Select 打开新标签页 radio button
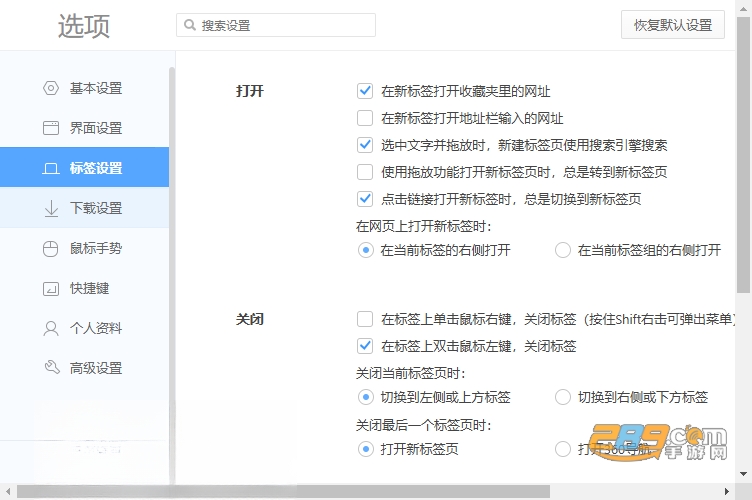Screen dimensions: 752x500 point(365,449)
